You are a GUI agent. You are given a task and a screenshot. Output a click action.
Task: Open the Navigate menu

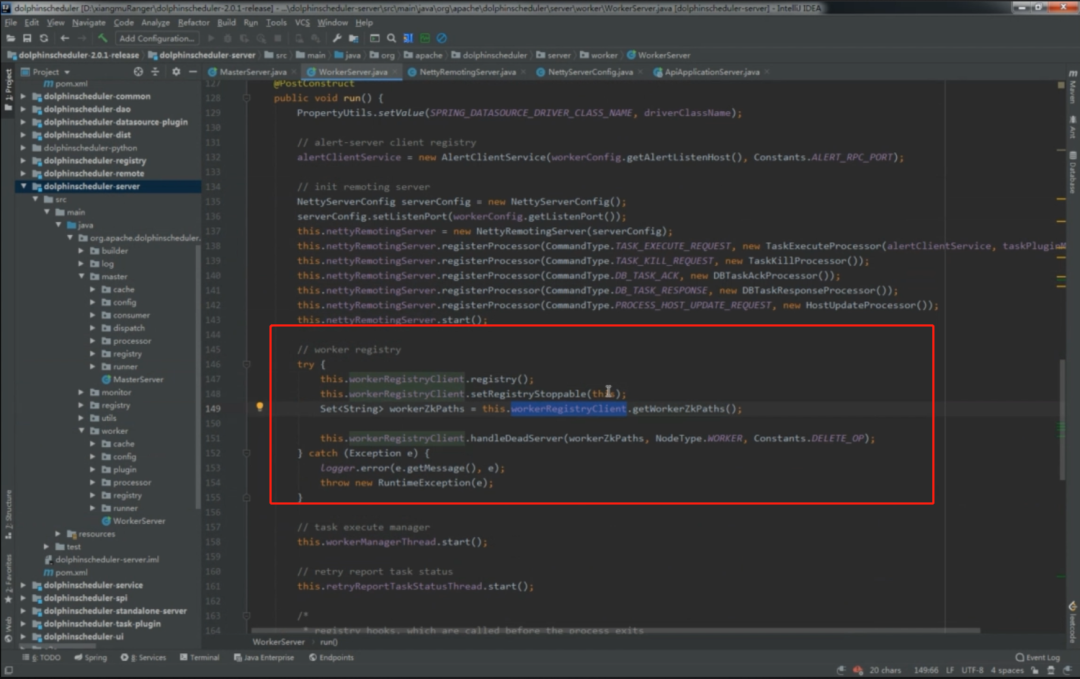tap(89, 23)
